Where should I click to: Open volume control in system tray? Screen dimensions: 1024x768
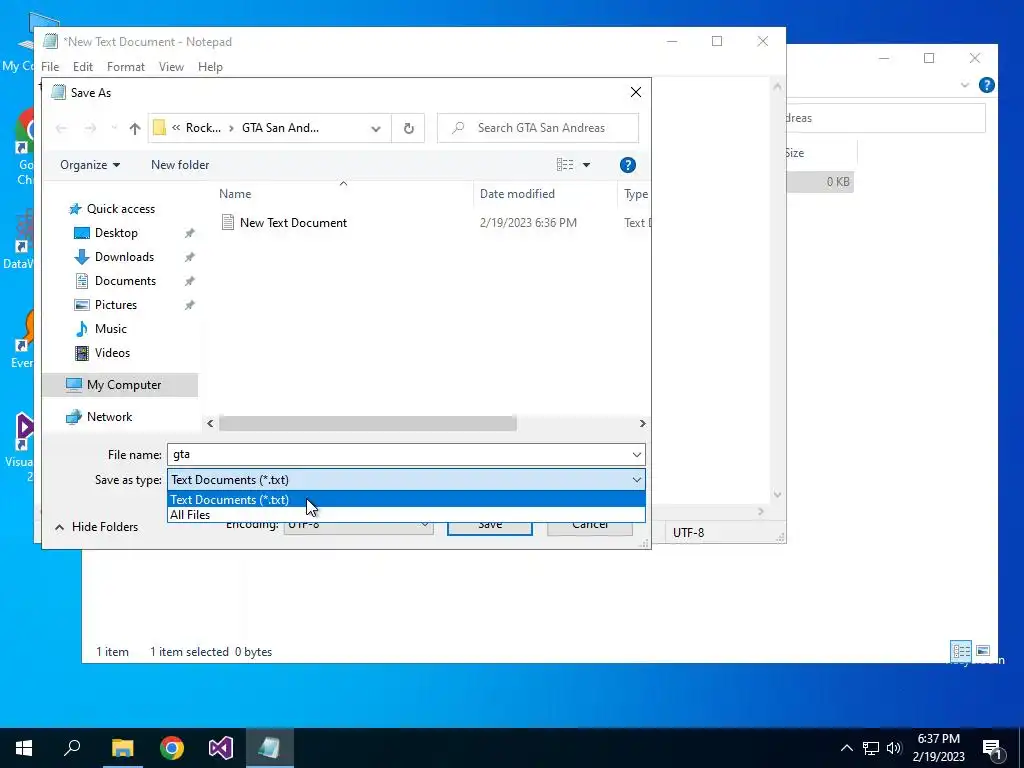point(894,748)
